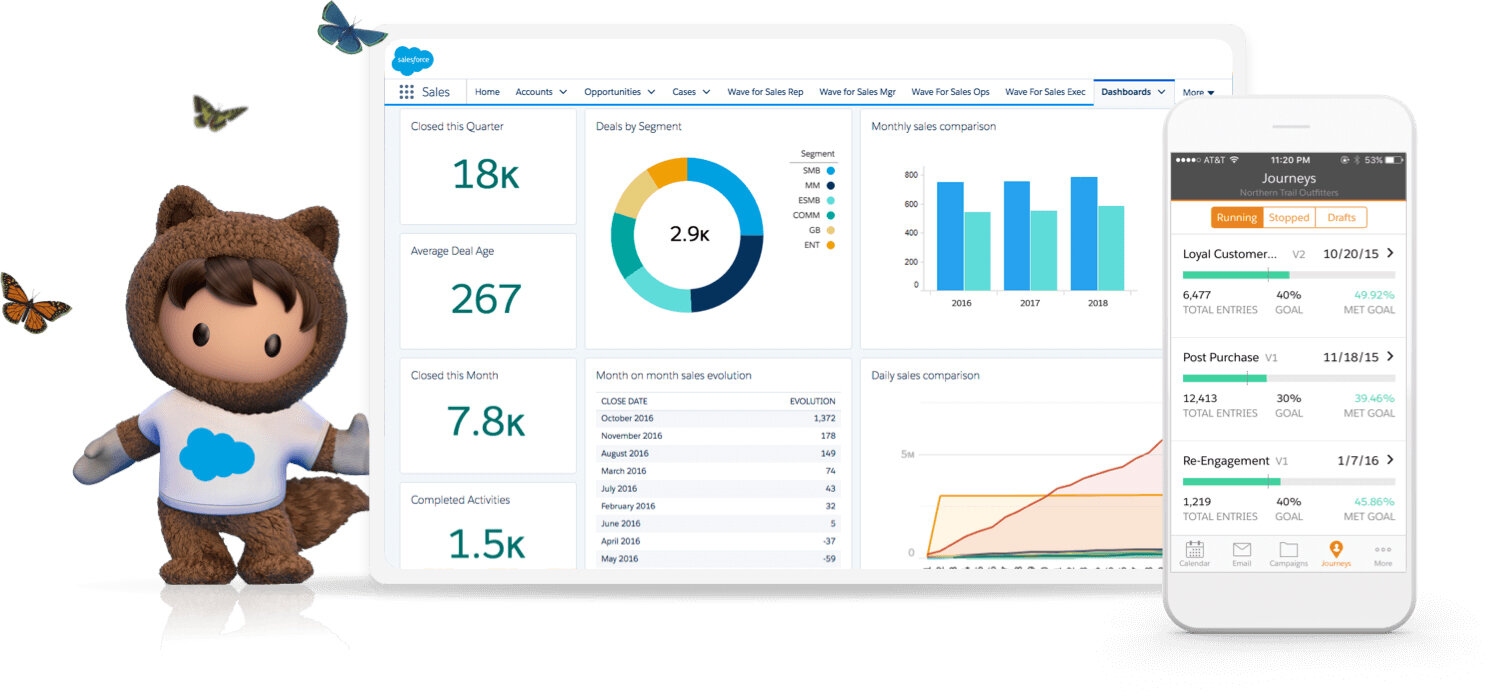Click the Salesforce cloud logo
The width and height of the screenshot is (1504, 696).
[x=412, y=60]
